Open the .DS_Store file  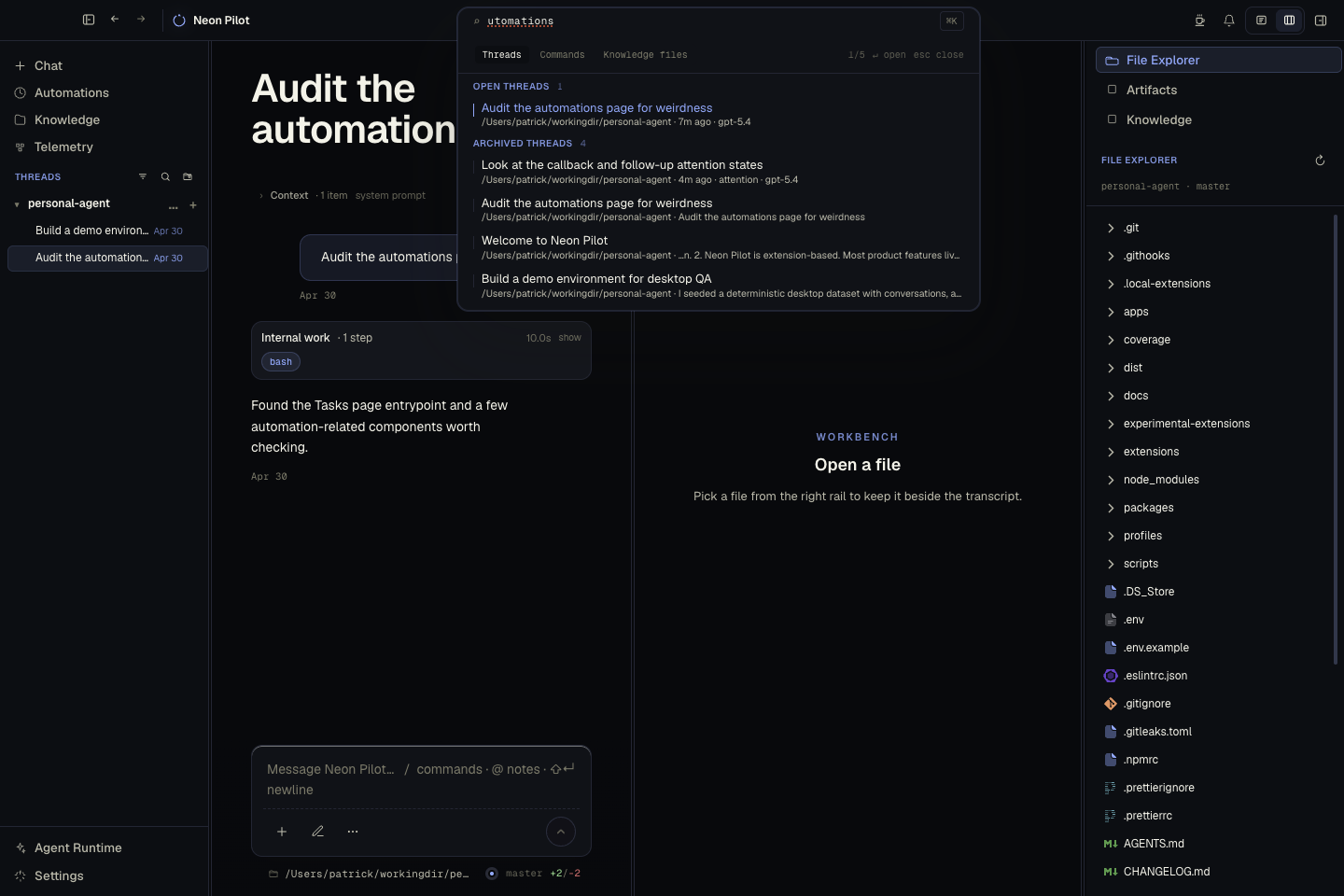(x=1149, y=592)
